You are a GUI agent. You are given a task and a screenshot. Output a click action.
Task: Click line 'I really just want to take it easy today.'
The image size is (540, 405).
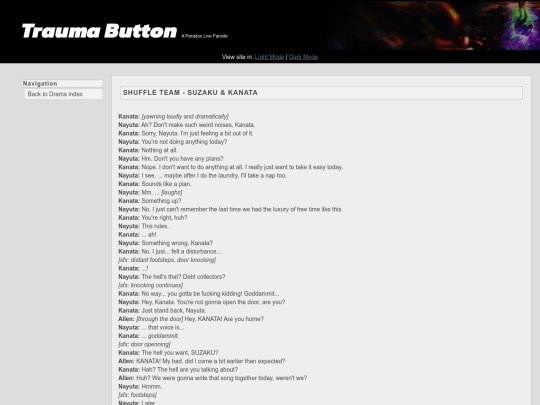pos(294,167)
